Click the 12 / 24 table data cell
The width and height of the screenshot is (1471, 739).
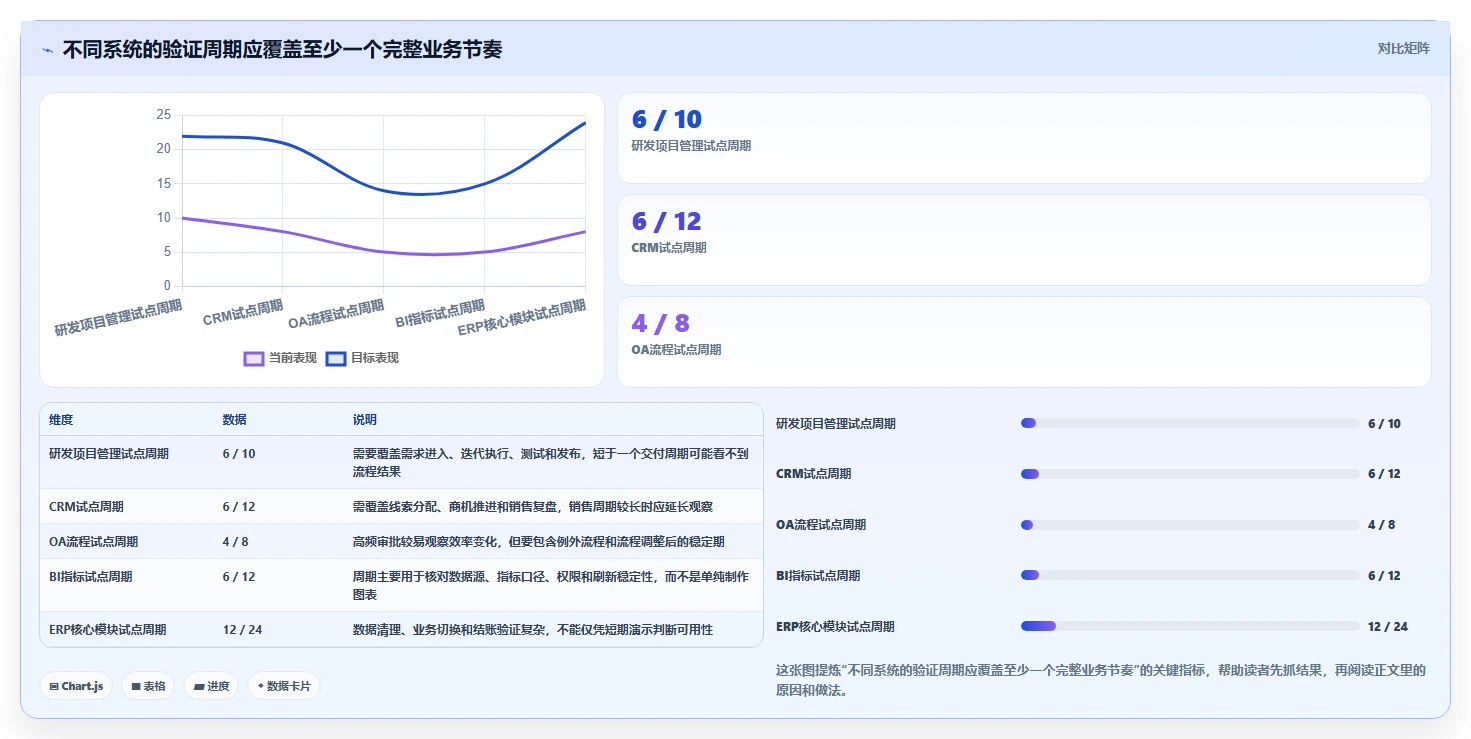click(242, 630)
